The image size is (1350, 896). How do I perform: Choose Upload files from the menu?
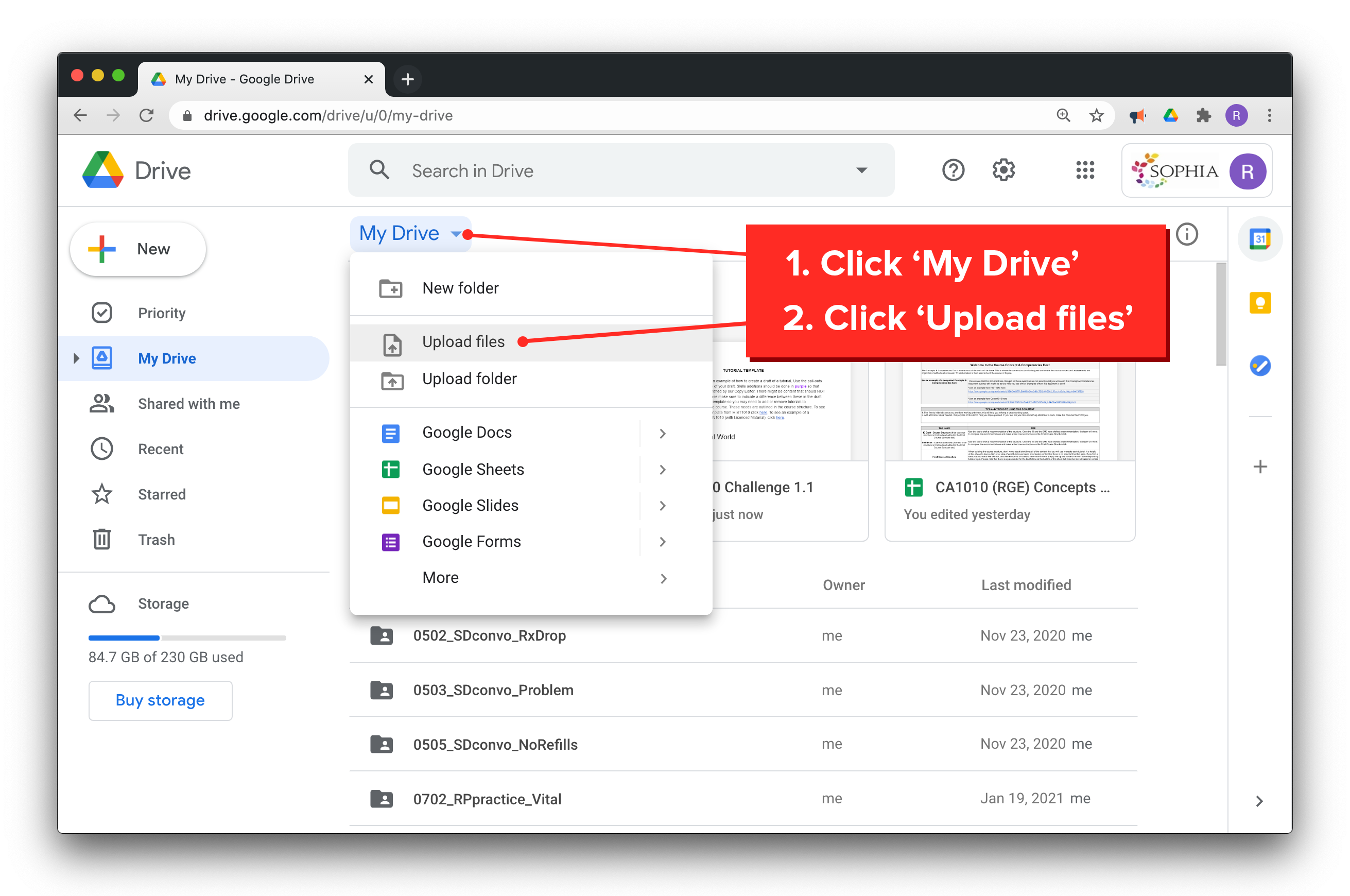click(531, 342)
